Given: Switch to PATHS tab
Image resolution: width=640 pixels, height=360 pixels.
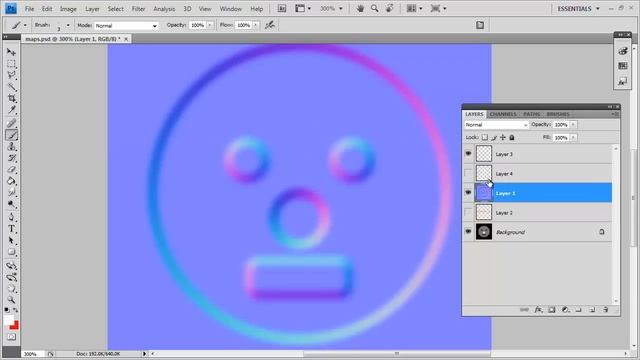Looking at the screenshot, I should point(531,114).
